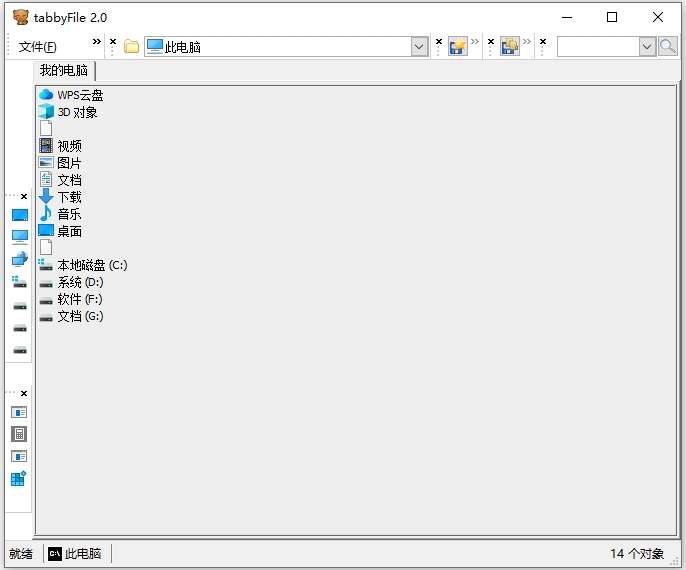Screen dimensions: 686x570
Task: Close the drive shortcuts side toolbar
Action: pos(24,196)
